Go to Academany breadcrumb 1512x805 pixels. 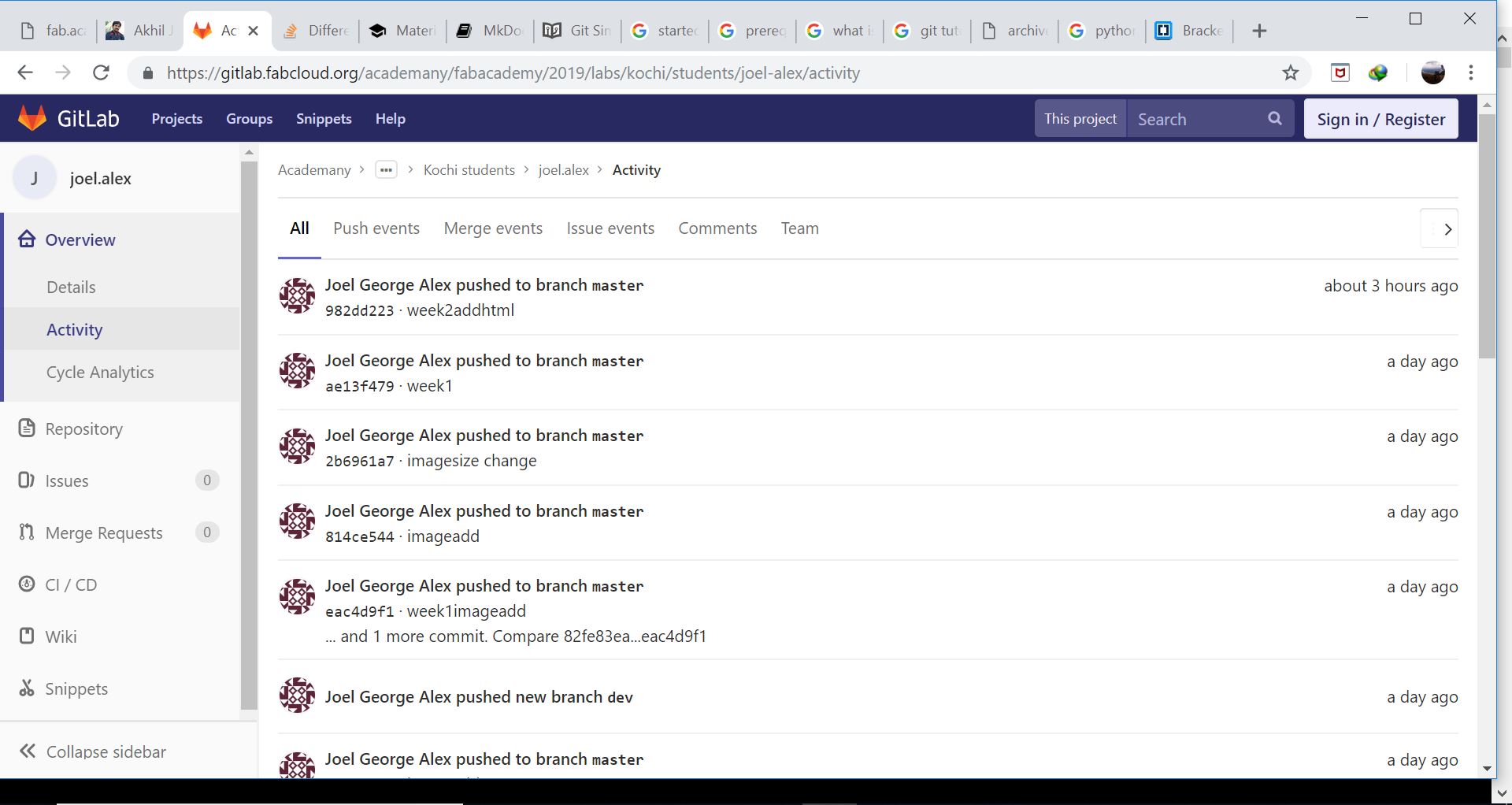[314, 170]
